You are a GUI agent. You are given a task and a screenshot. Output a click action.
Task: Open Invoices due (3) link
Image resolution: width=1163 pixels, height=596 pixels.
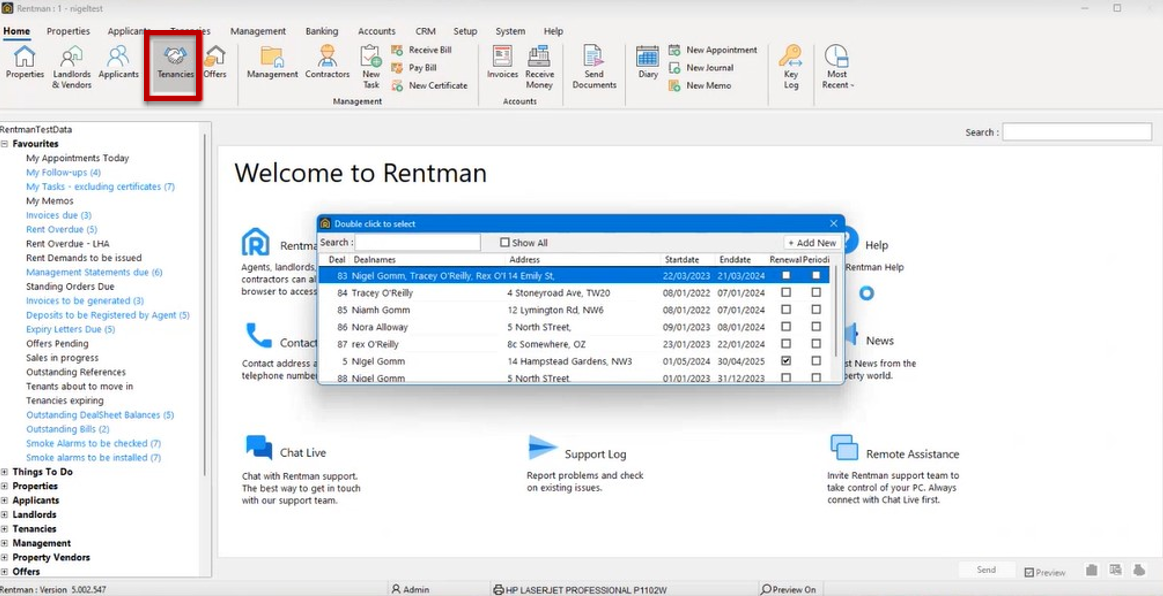tap(59, 215)
